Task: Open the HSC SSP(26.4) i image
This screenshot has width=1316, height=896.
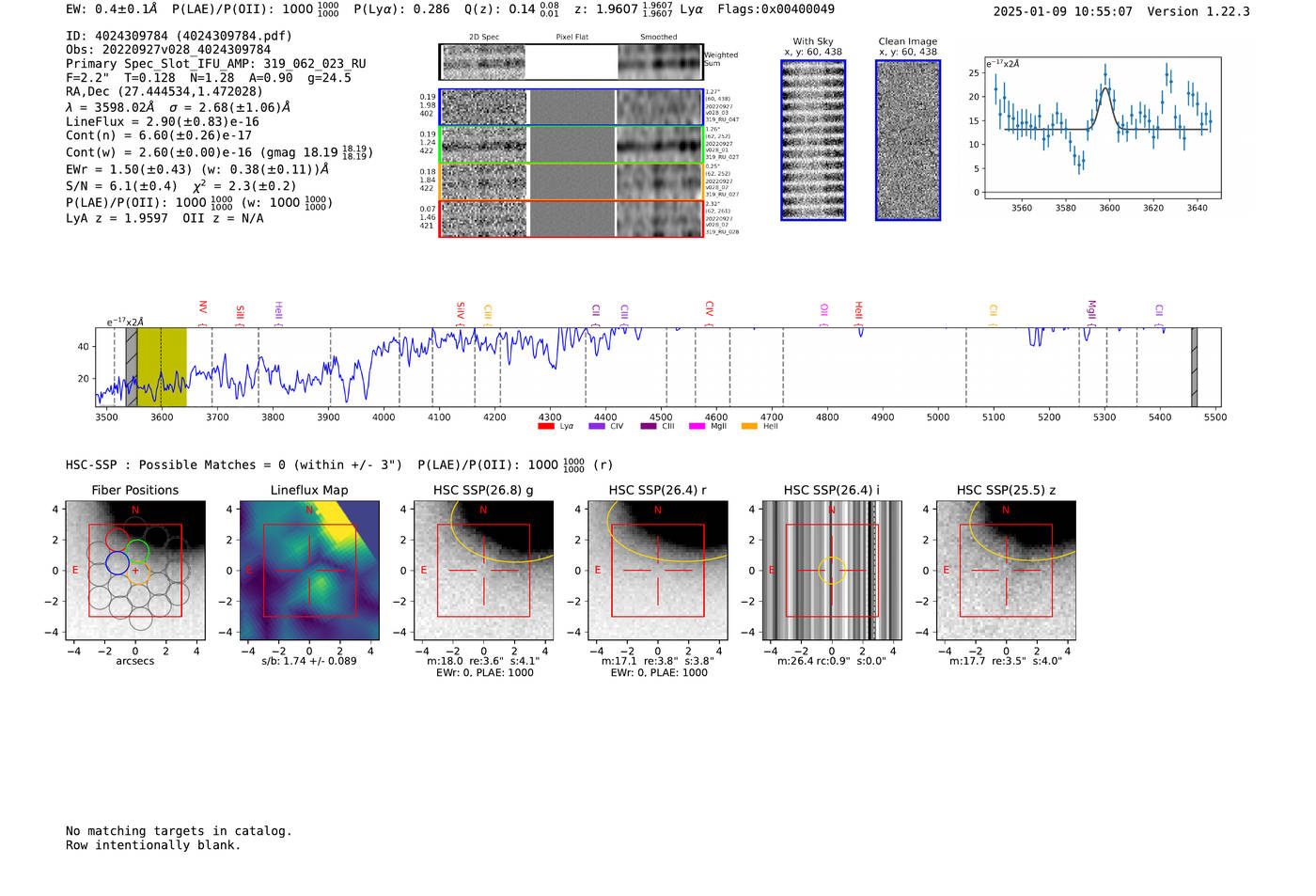Action: (832, 571)
